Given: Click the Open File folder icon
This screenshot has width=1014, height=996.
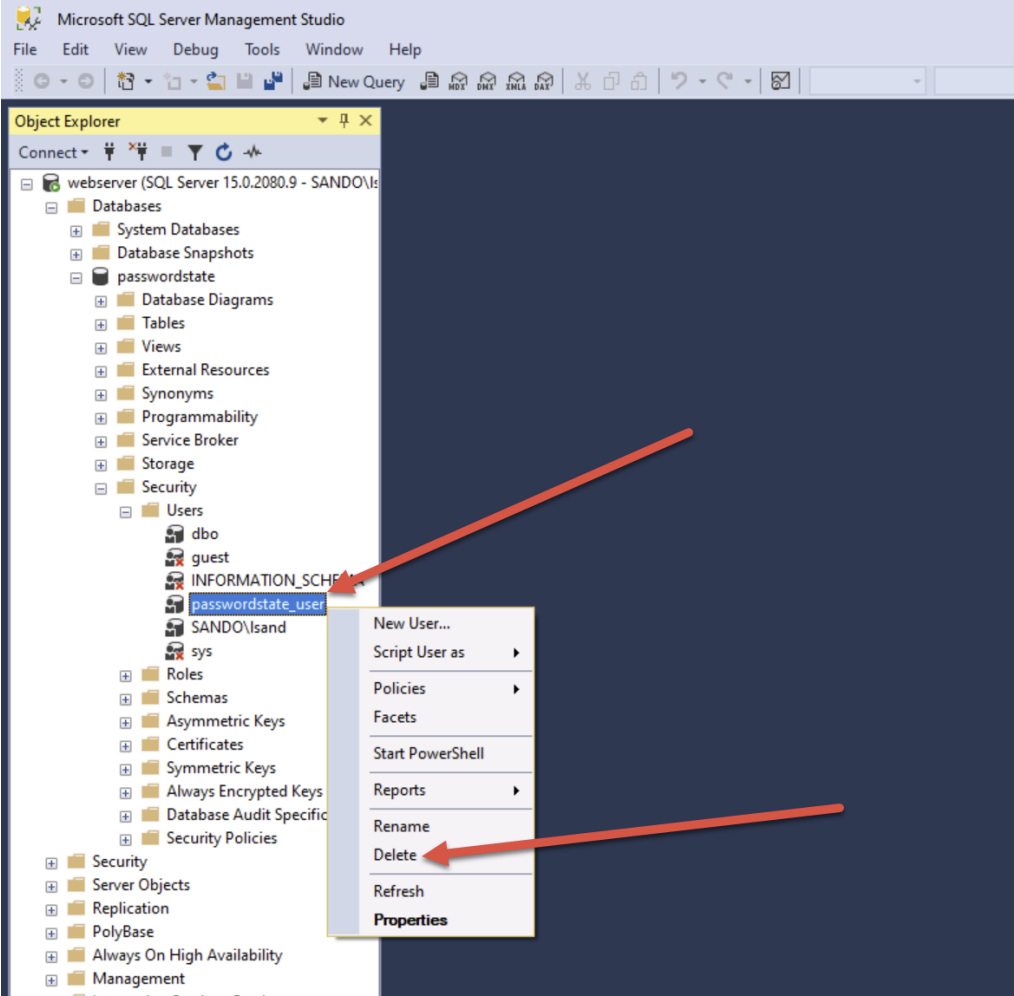Looking at the screenshot, I should [215, 81].
